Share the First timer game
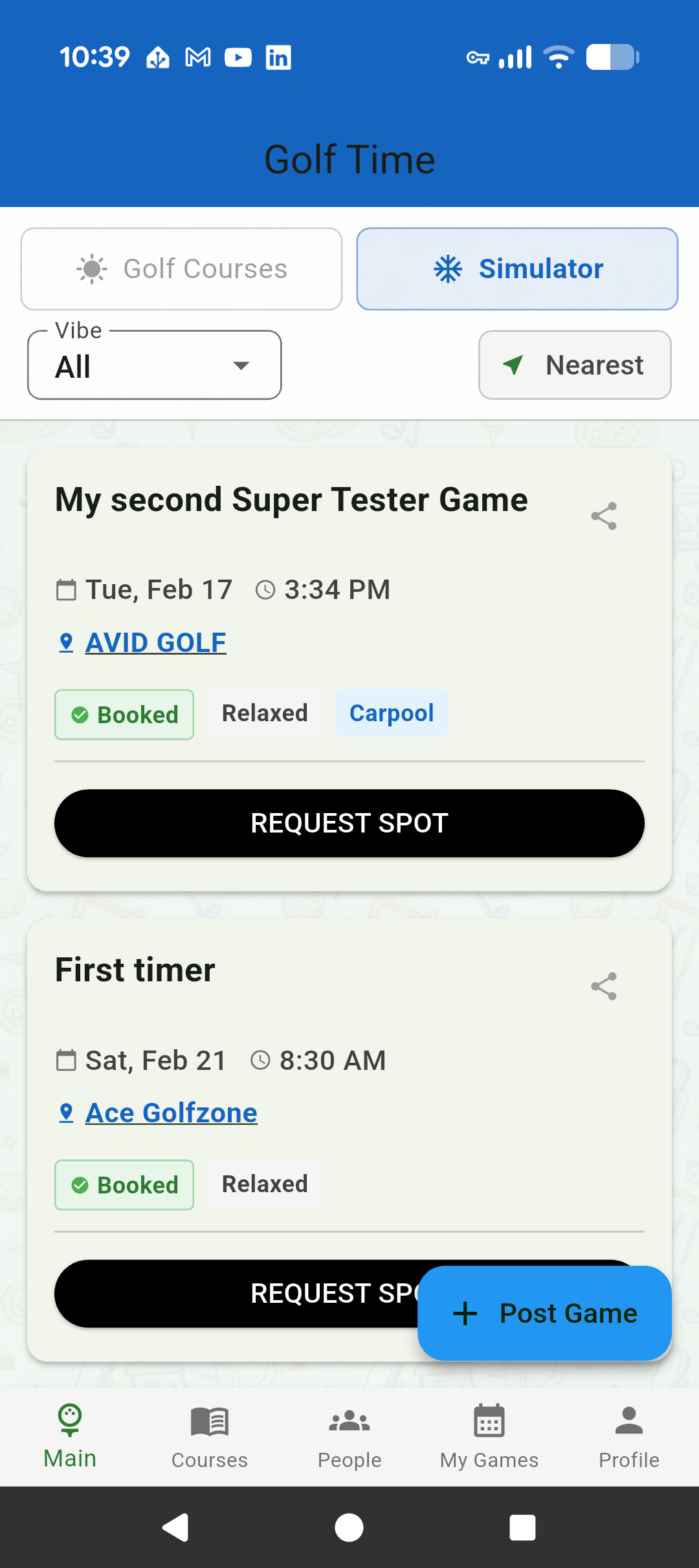 (x=603, y=986)
